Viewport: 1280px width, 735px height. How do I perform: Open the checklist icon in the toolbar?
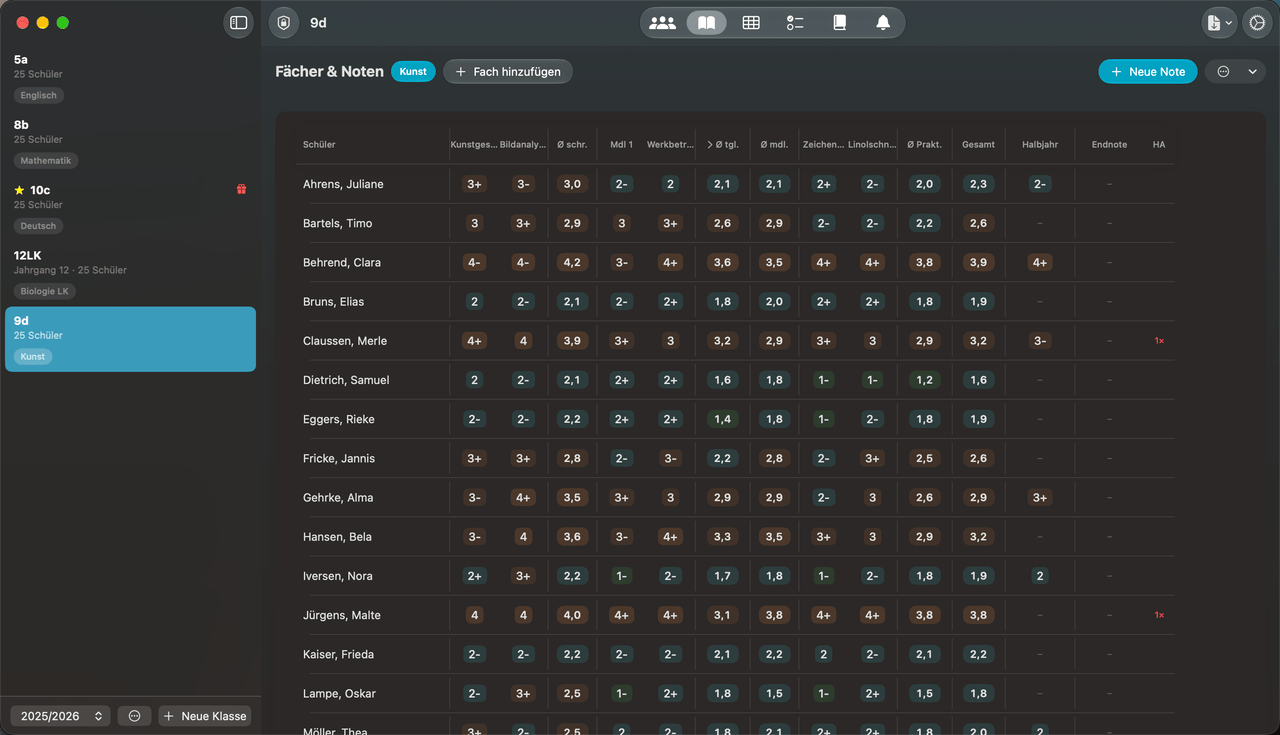795,23
